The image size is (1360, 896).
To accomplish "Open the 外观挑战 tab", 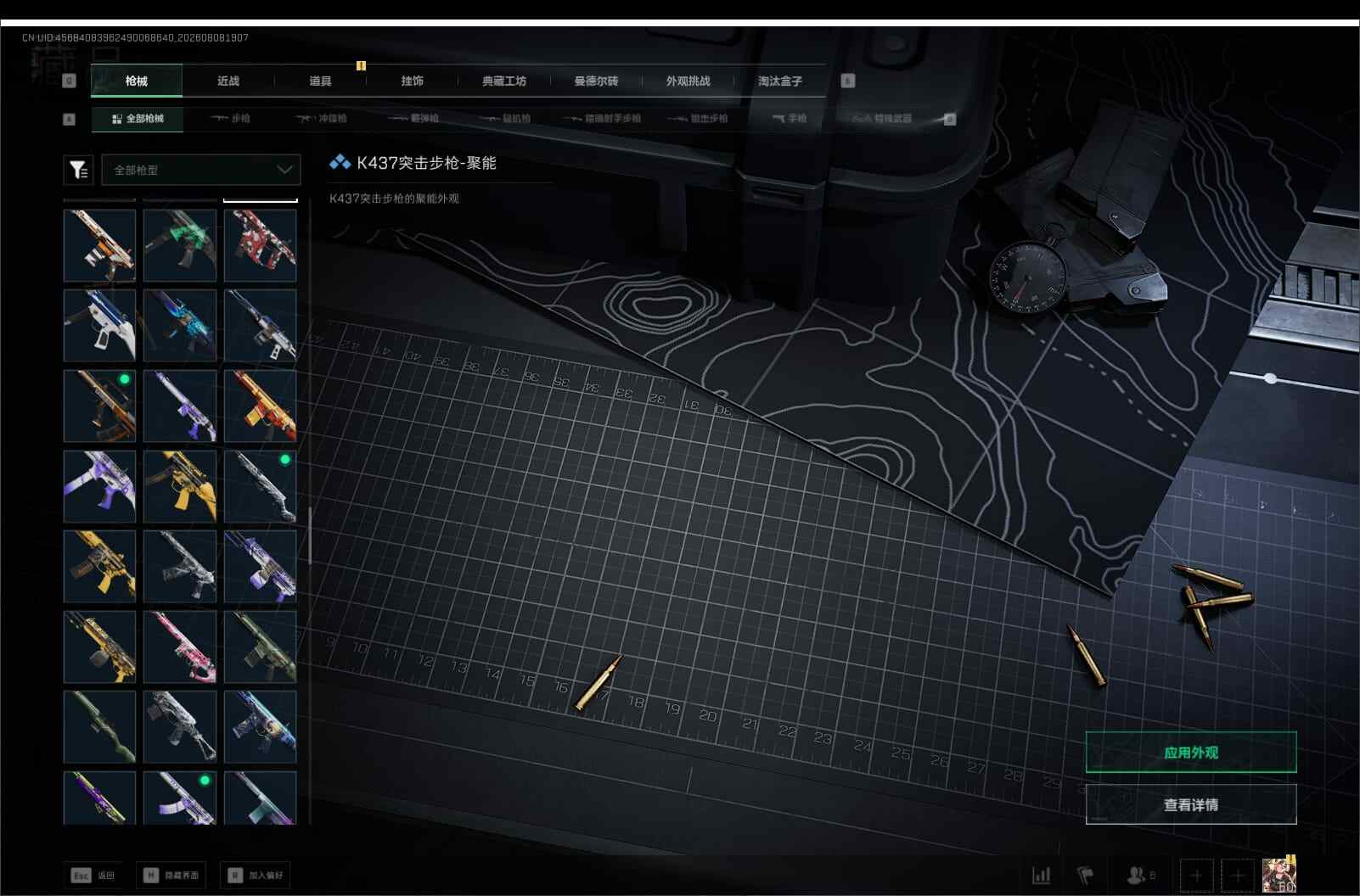I will click(x=688, y=81).
